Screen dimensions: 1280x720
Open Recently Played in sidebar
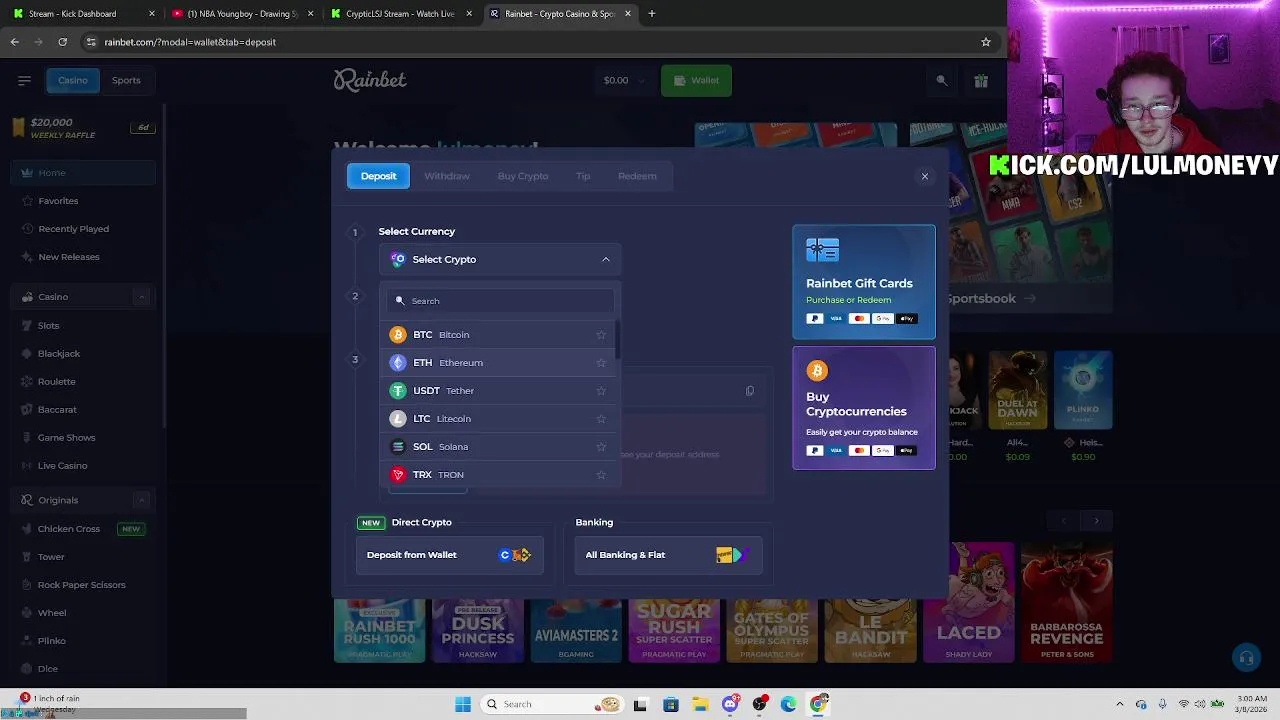pyautogui.click(x=83, y=229)
